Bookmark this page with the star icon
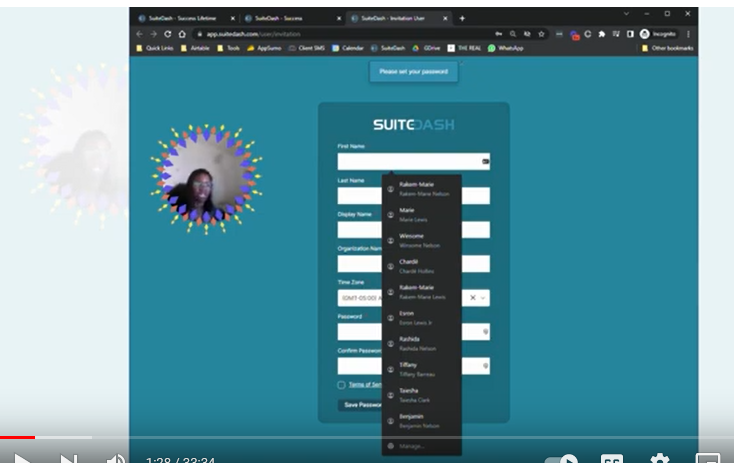The image size is (734, 463). 542,34
